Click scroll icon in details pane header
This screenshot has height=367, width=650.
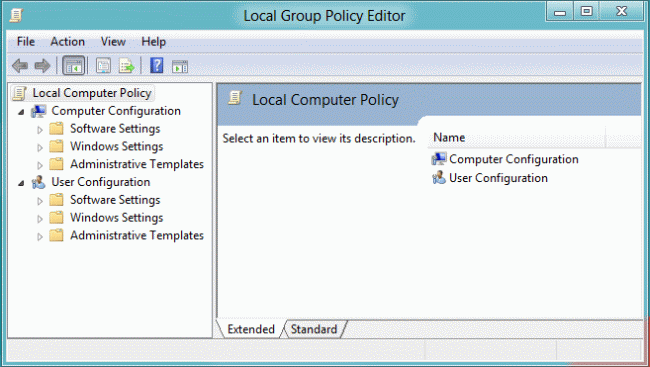(235, 98)
